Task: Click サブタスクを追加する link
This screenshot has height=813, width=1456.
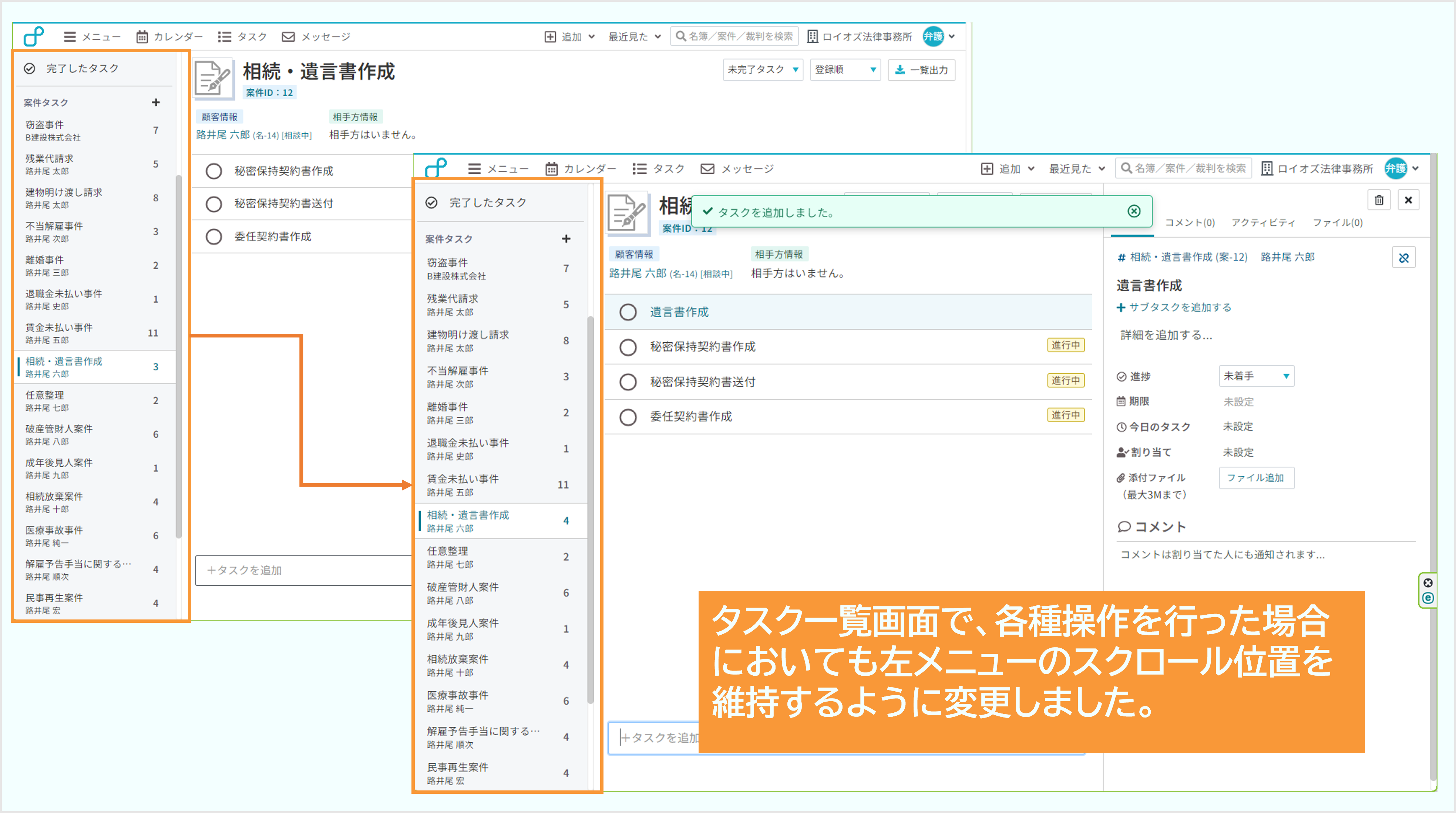Action: [x=1173, y=307]
